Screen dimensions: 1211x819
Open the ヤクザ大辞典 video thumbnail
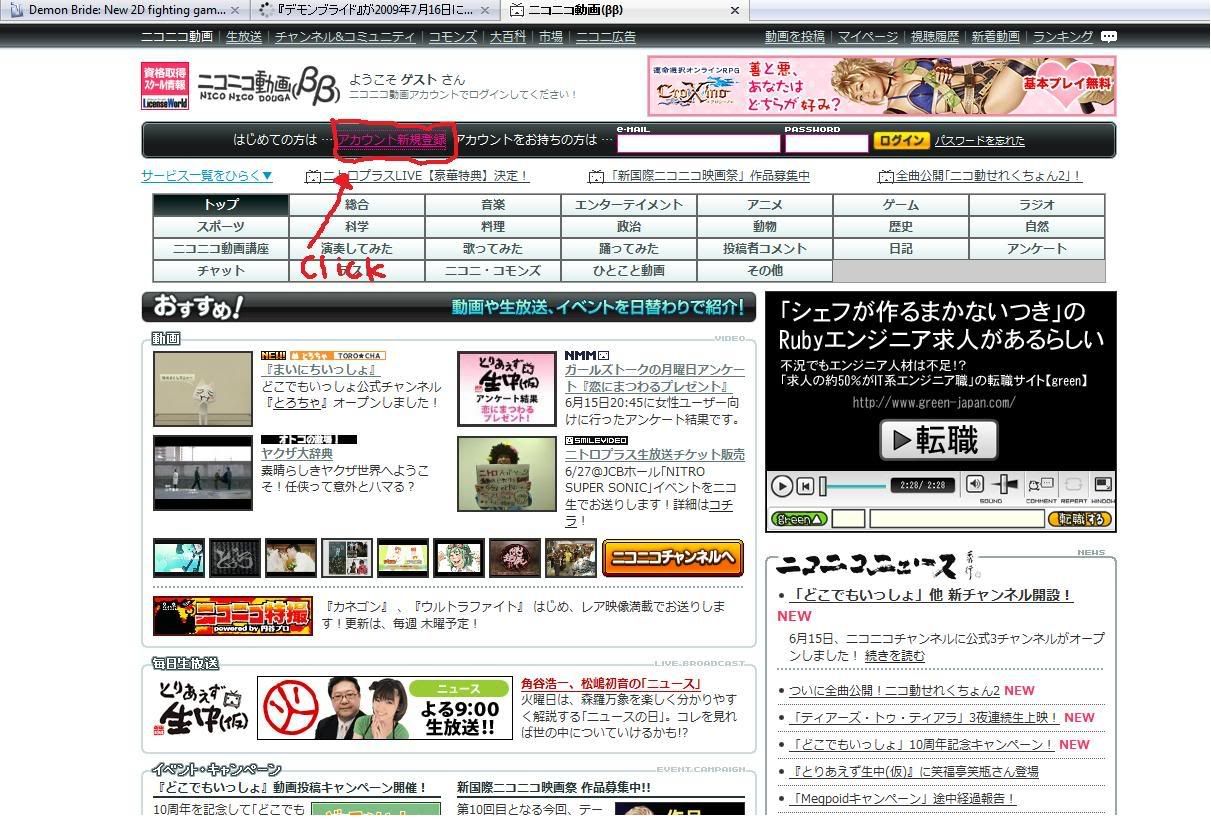coord(203,473)
